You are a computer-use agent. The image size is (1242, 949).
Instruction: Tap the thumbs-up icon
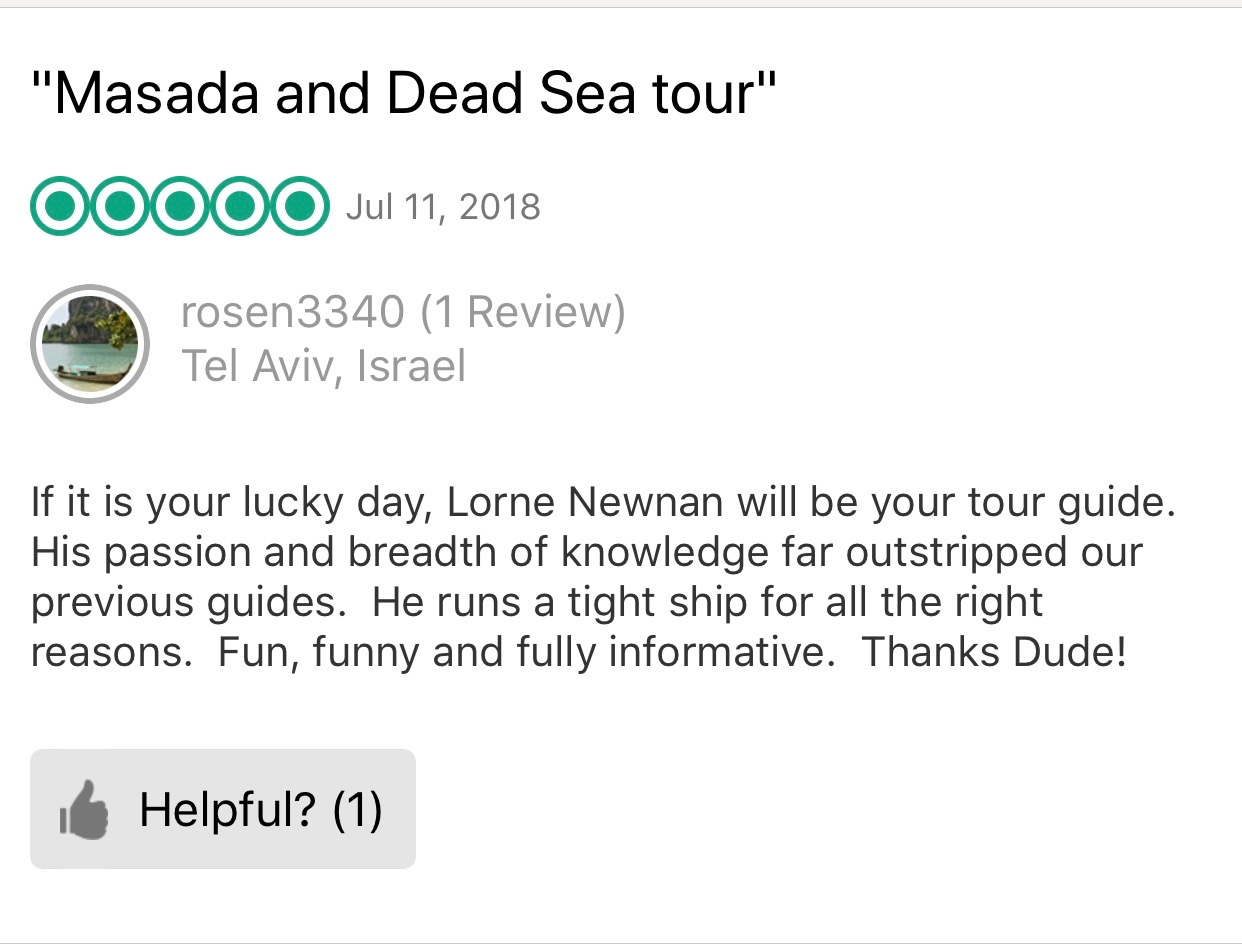click(84, 809)
